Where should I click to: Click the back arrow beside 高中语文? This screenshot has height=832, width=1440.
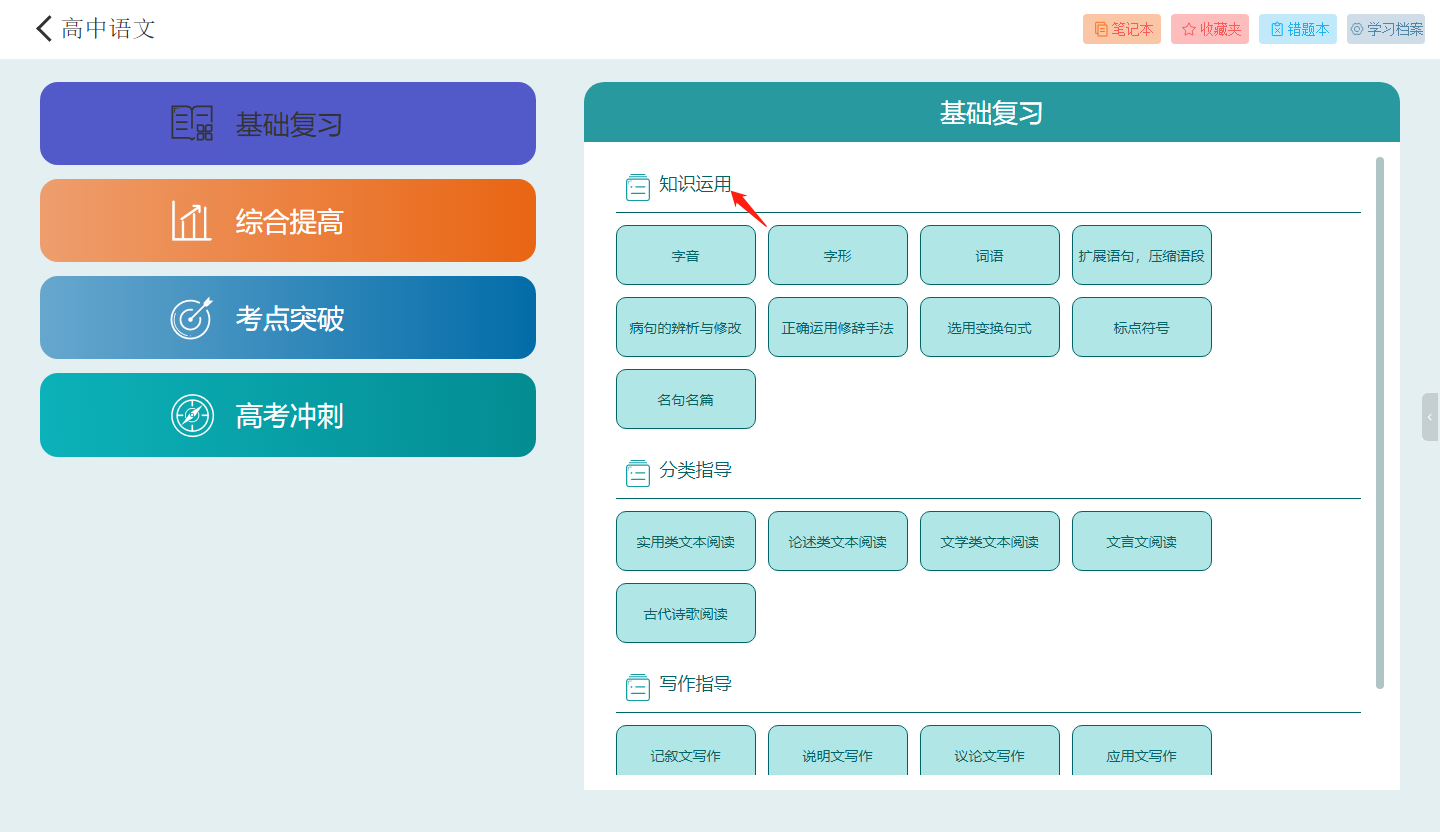pyautogui.click(x=44, y=28)
